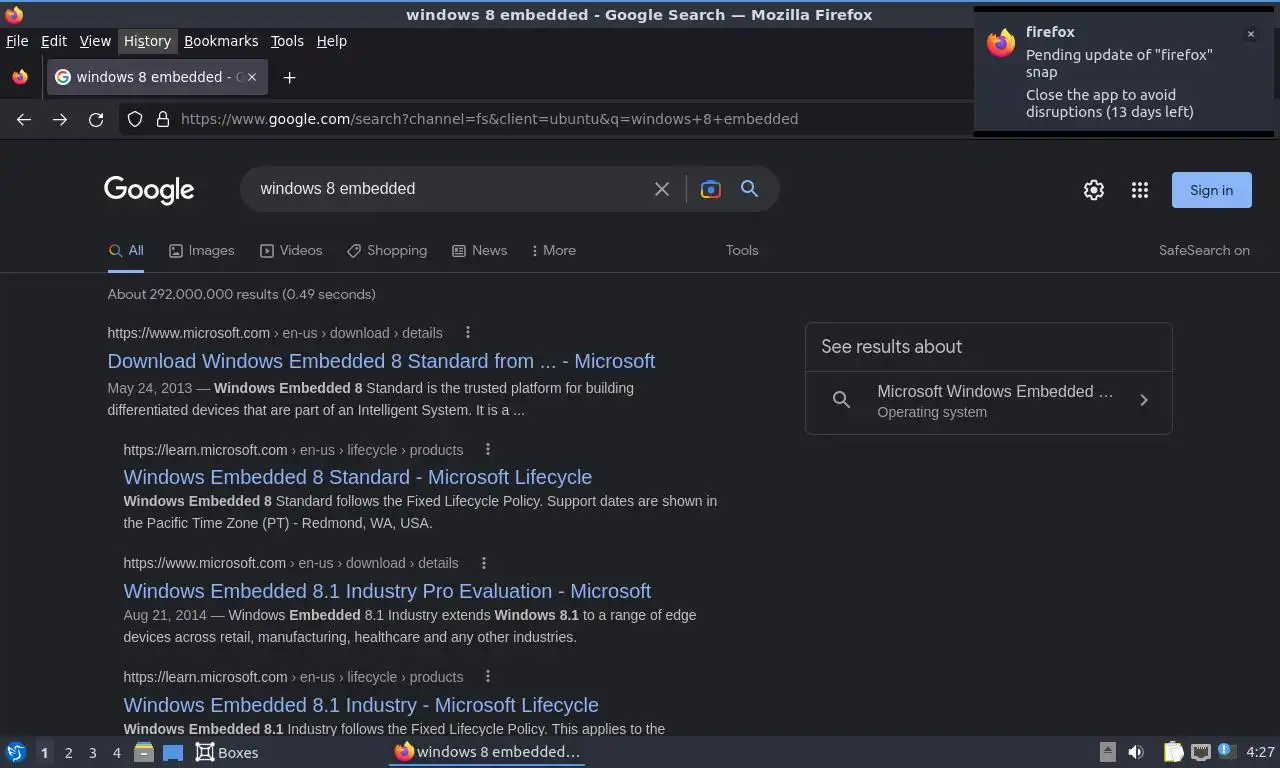Switch to workspace 2
1280x768 pixels.
[x=68, y=753]
